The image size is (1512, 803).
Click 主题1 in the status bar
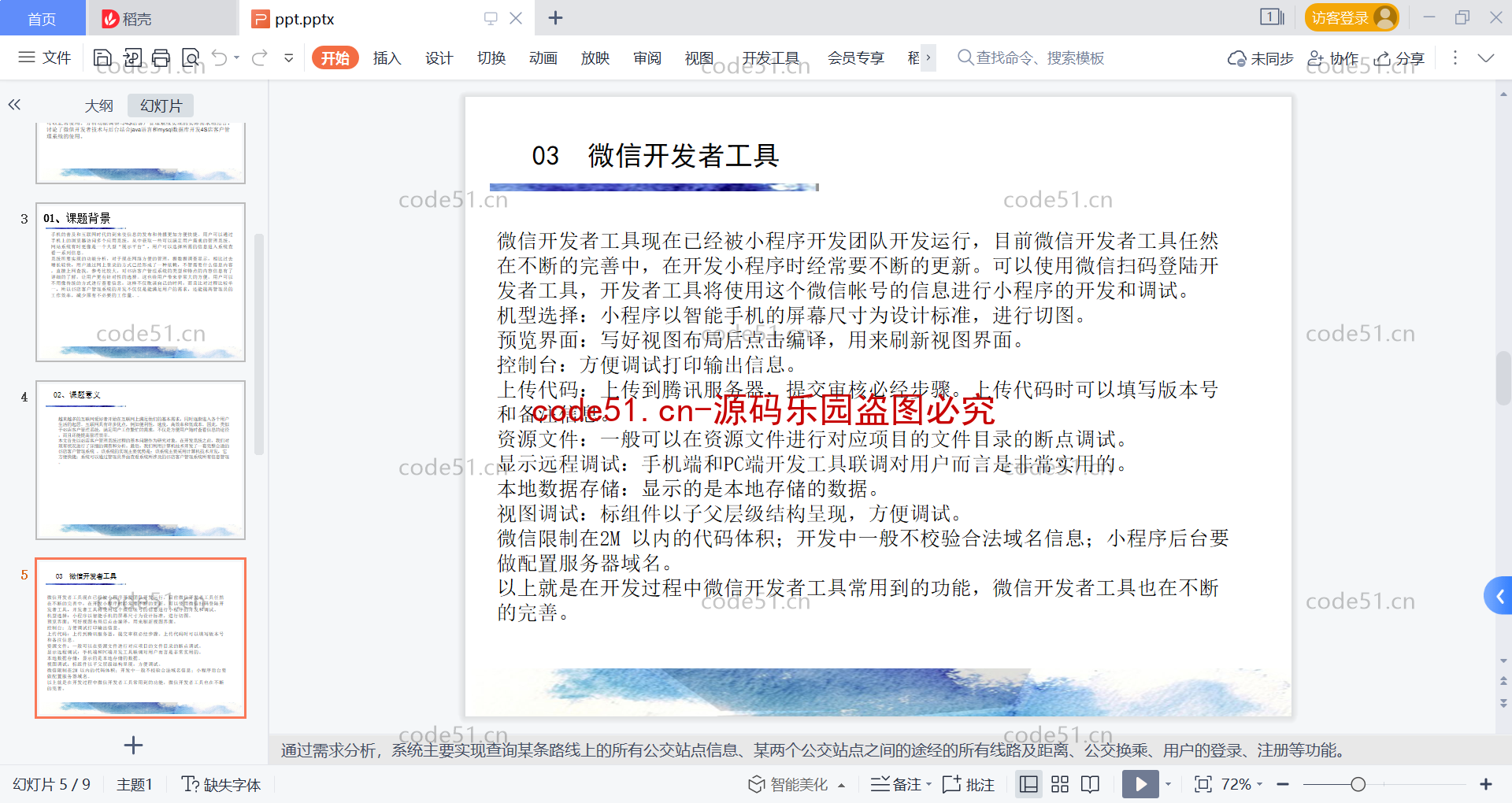coord(134,784)
